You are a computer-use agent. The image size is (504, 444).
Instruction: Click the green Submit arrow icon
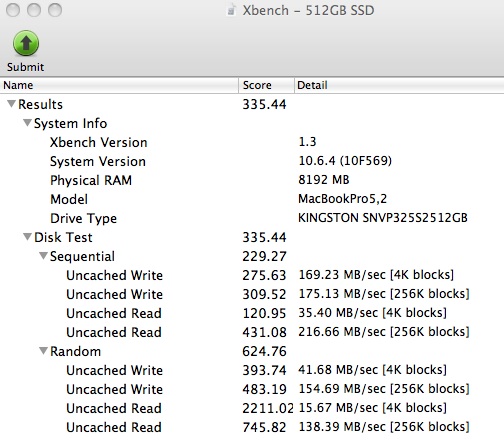point(26,43)
